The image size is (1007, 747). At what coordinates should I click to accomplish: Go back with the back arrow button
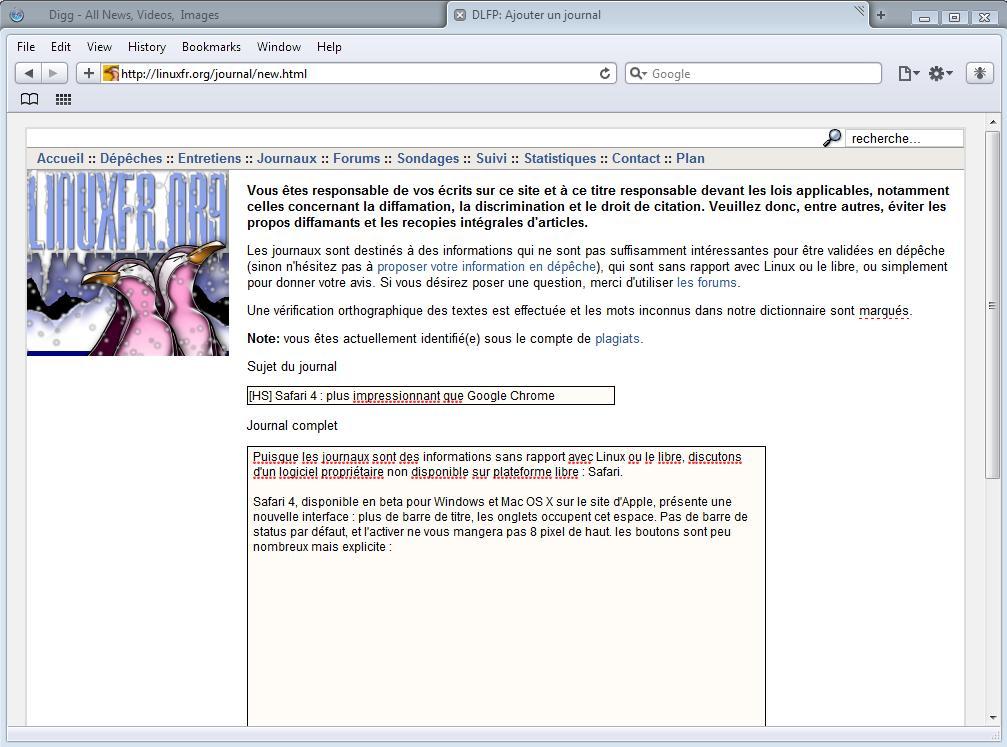click(x=28, y=73)
